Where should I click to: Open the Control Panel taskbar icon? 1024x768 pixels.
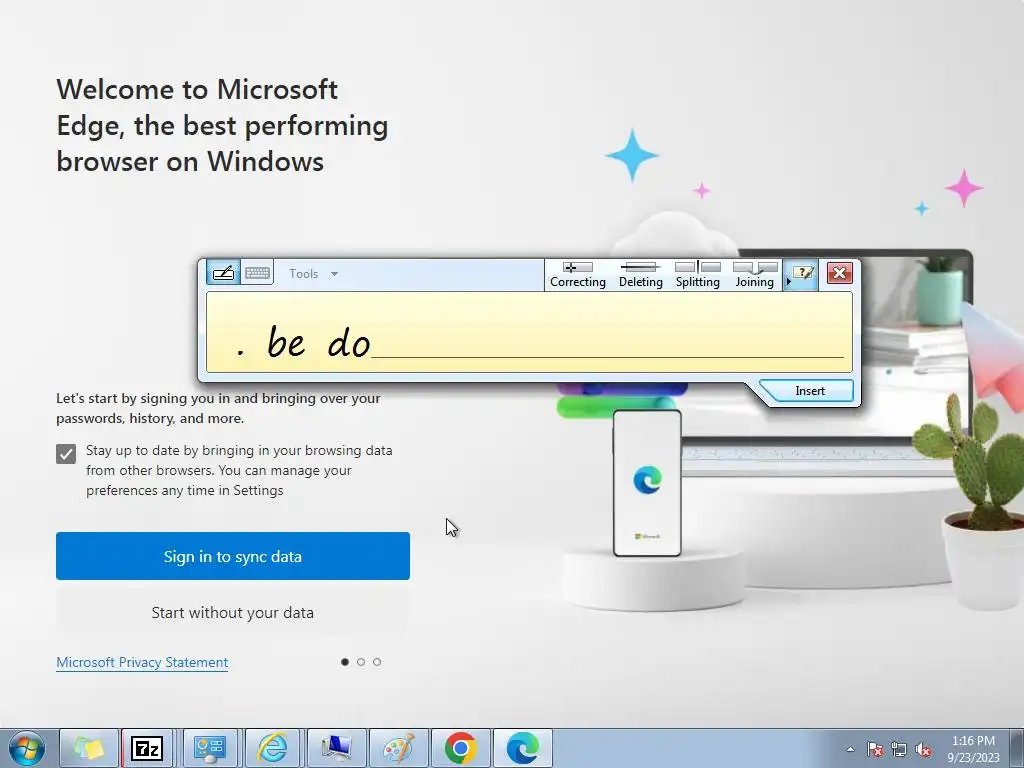[210, 748]
